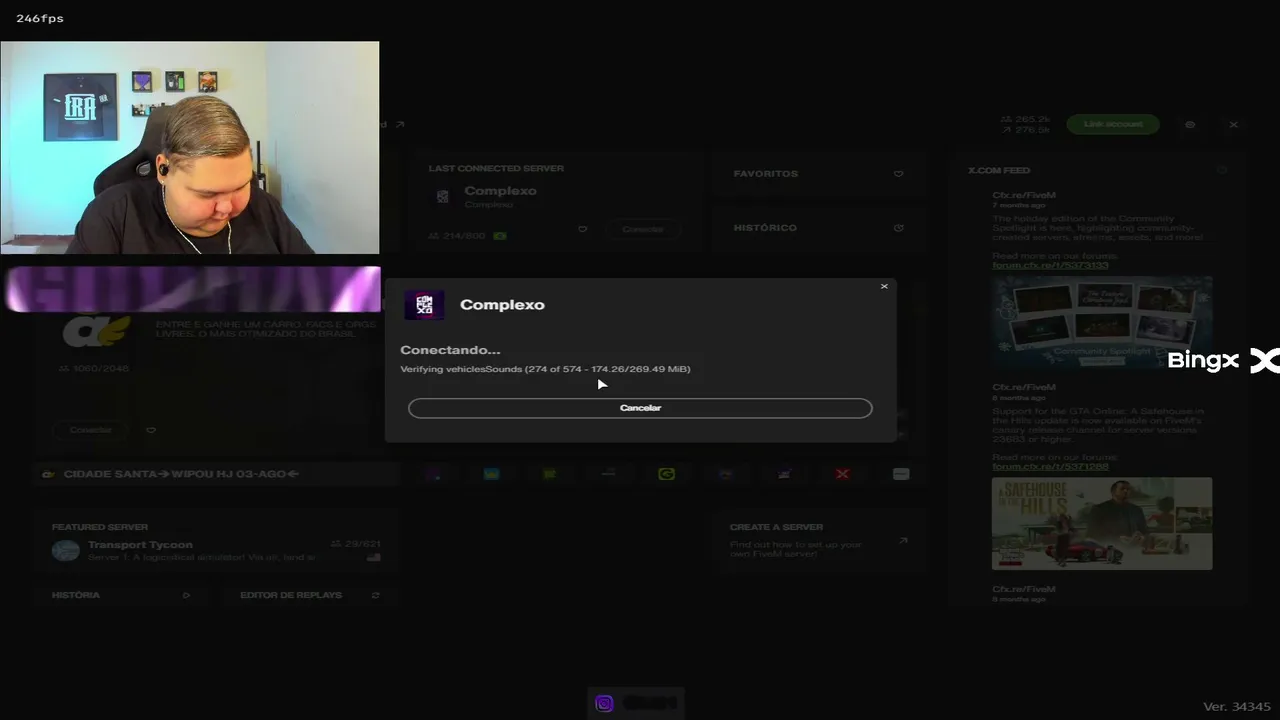Open the Community Spotlight feed image
1280x720 pixels.
coord(1102,323)
